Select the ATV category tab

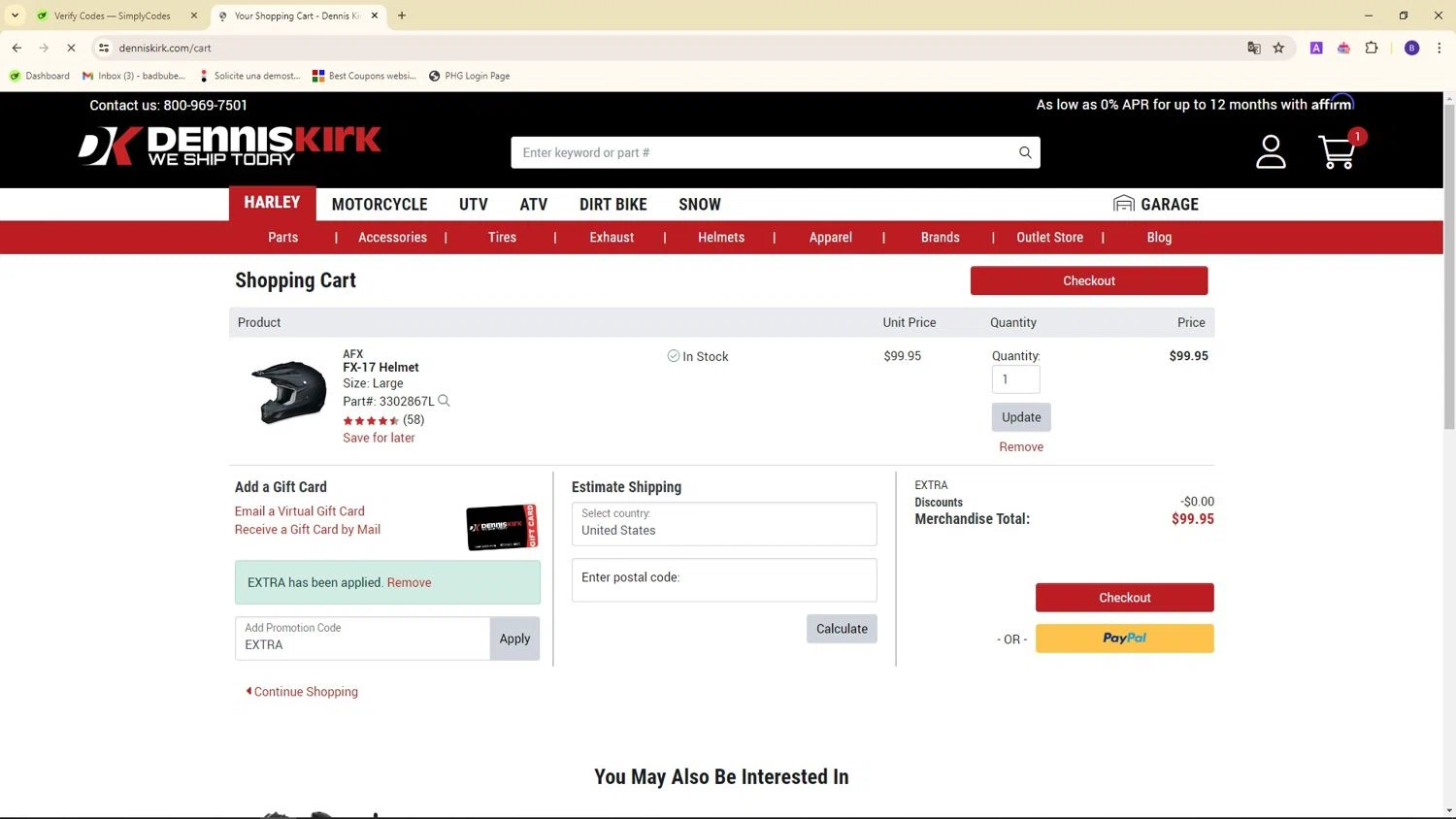coord(534,205)
